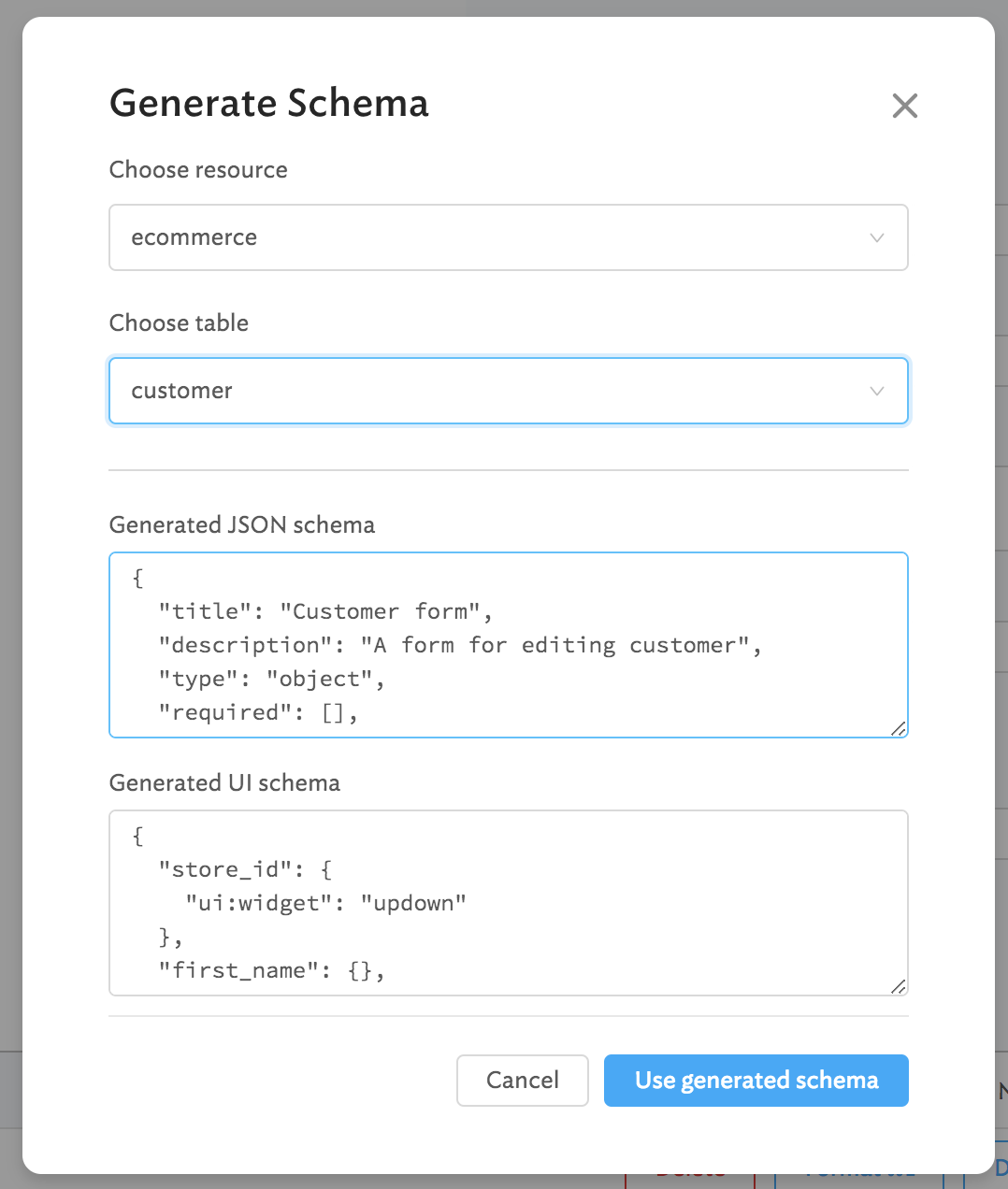
Task: Click the "title" line in JSON schema
Action: pos(325,611)
